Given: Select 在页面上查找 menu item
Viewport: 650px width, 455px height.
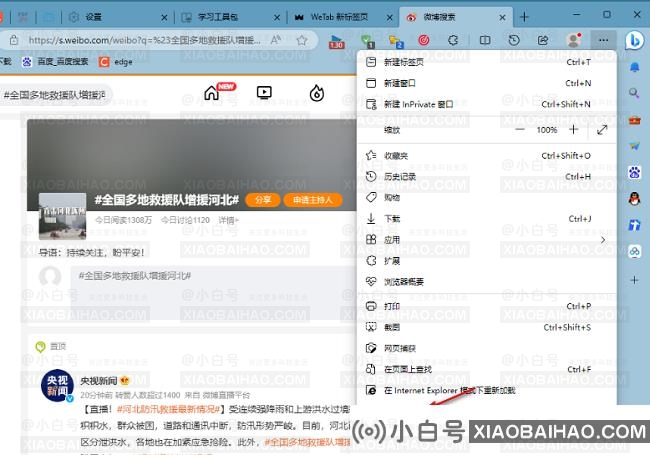Looking at the screenshot, I should (x=487, y=369).
